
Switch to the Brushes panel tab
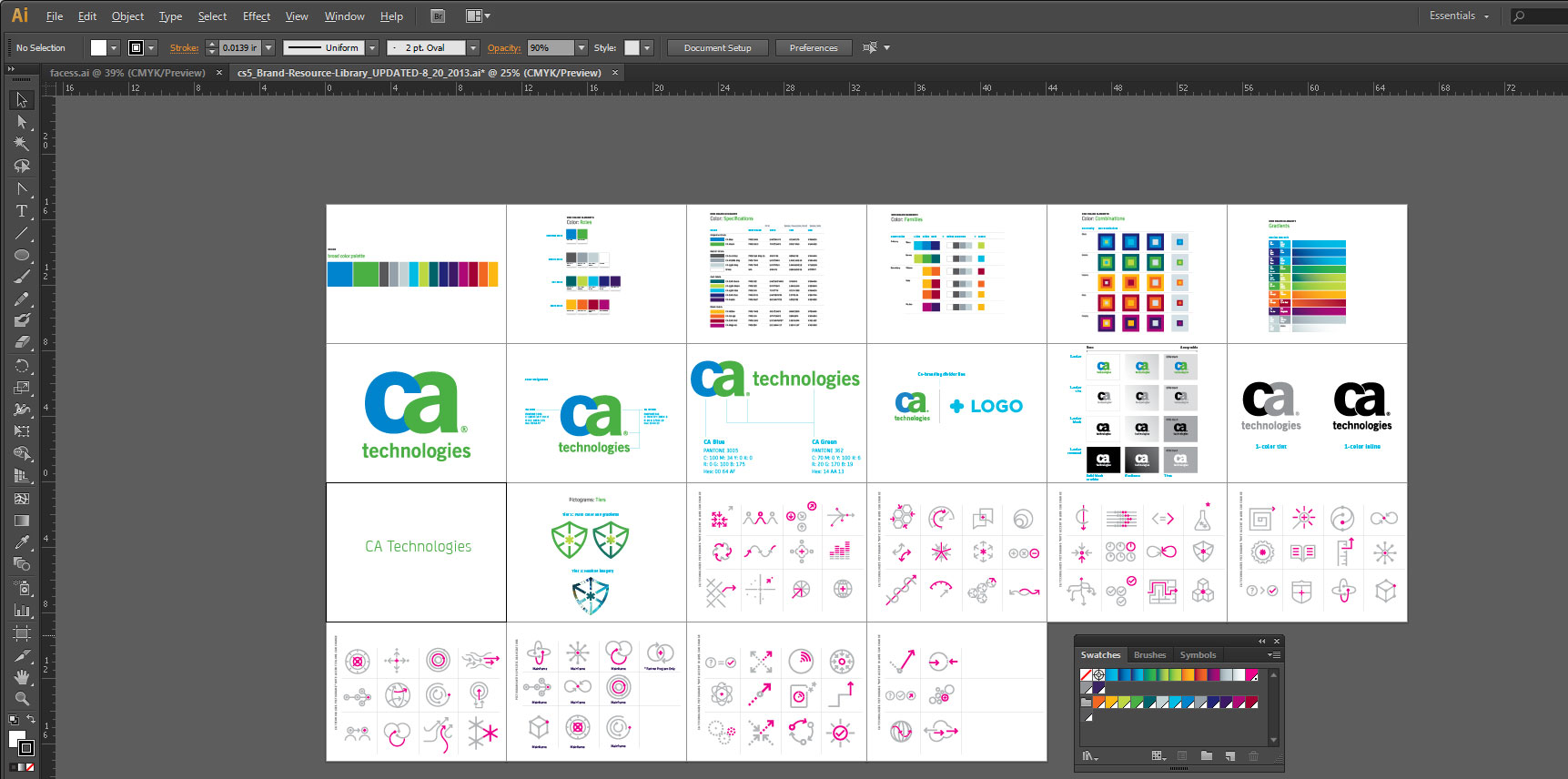[1149, 654]
